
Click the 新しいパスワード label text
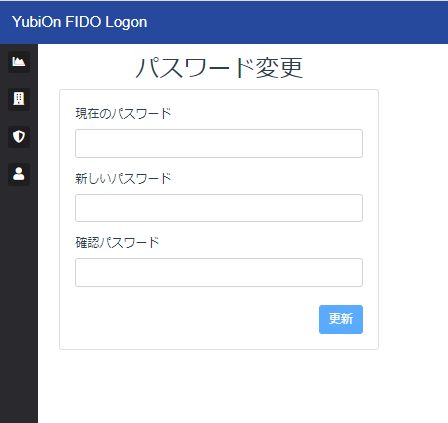[123, 179]
